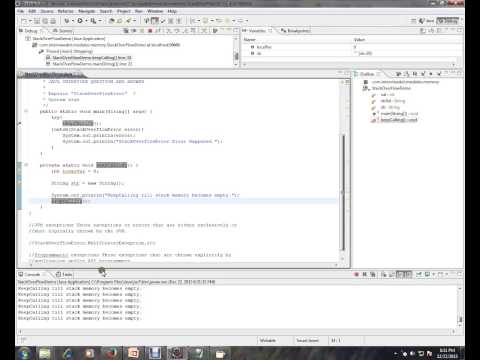This screenshot has width=480, height=360.
Task: Open the External Tools dropdown arrow
Action: click(x=100, y=21)
